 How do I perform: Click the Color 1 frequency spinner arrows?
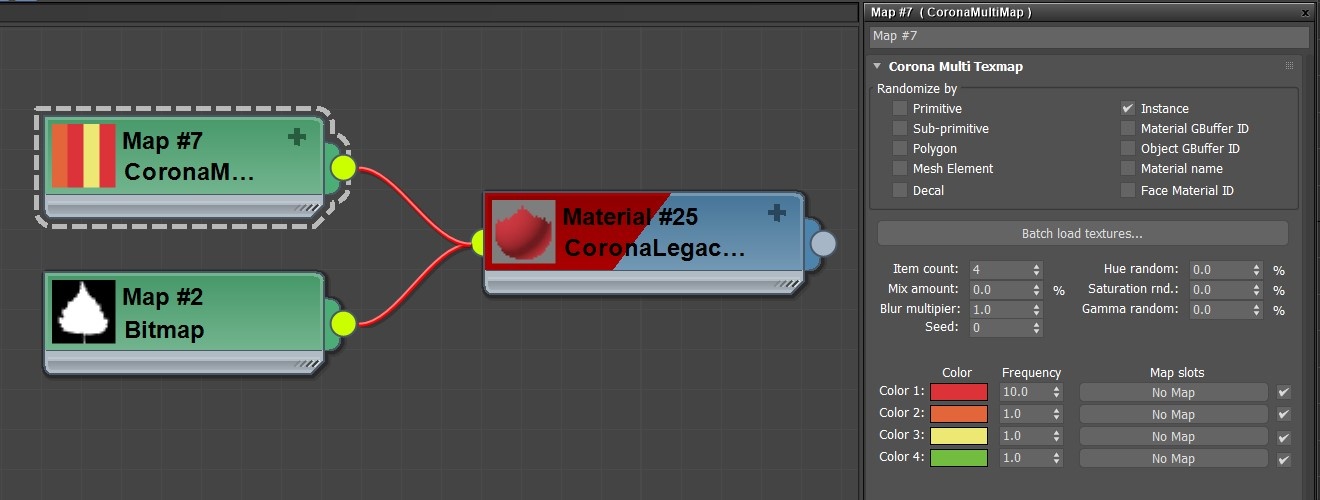click(1057, 392)
